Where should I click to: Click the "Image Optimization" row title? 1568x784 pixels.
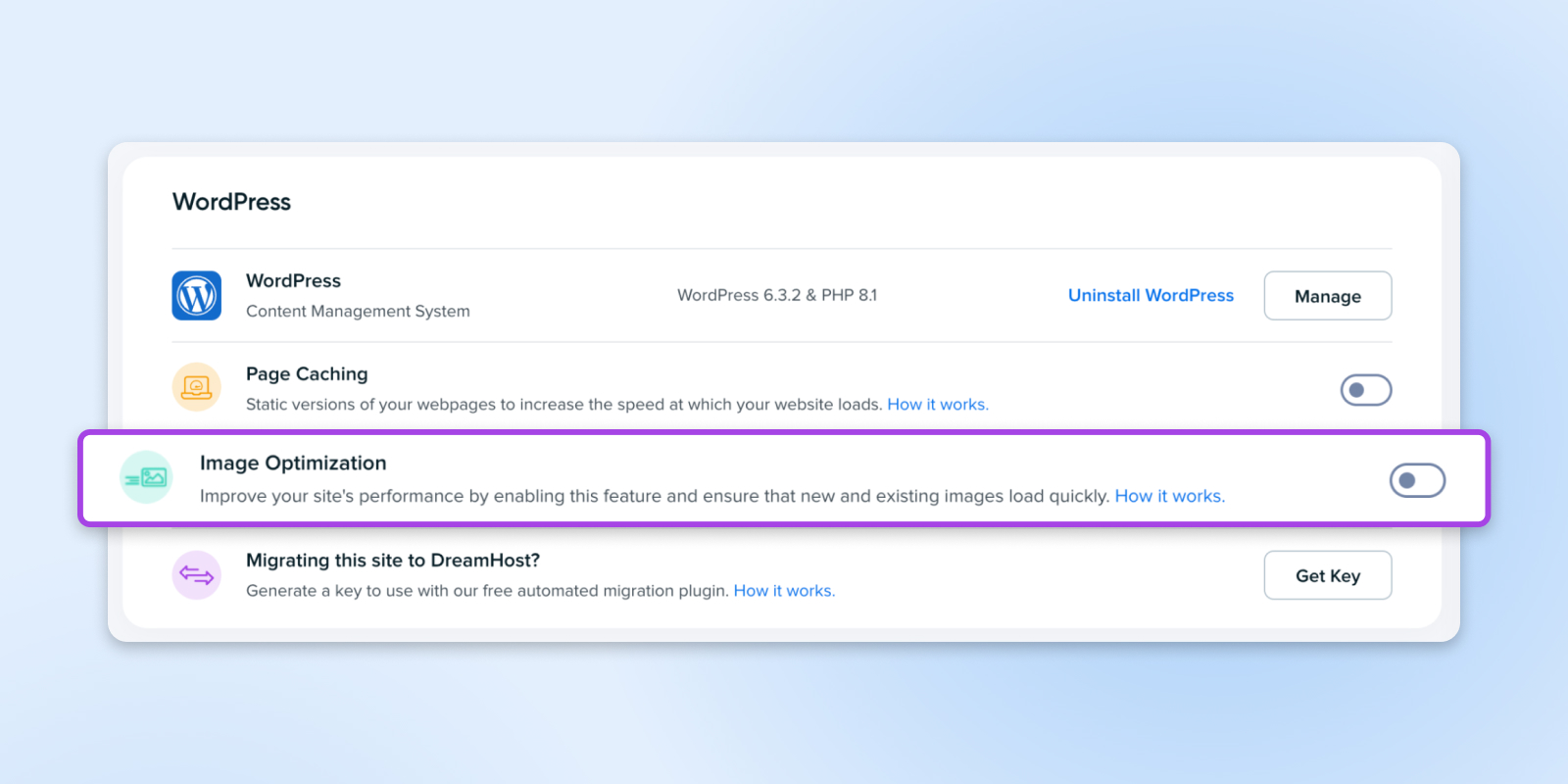coord(293,464)
